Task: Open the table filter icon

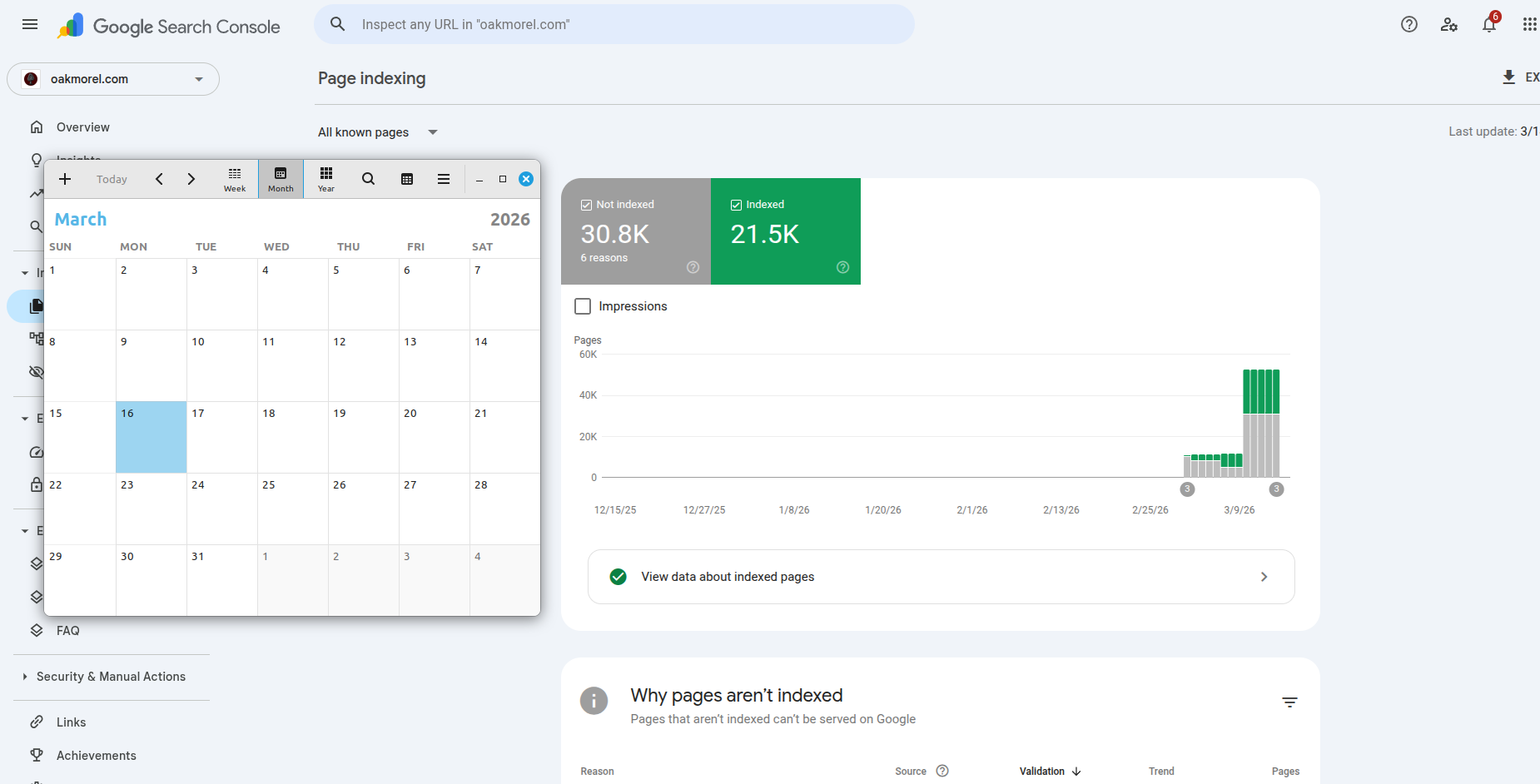Action: point(1289,702)
